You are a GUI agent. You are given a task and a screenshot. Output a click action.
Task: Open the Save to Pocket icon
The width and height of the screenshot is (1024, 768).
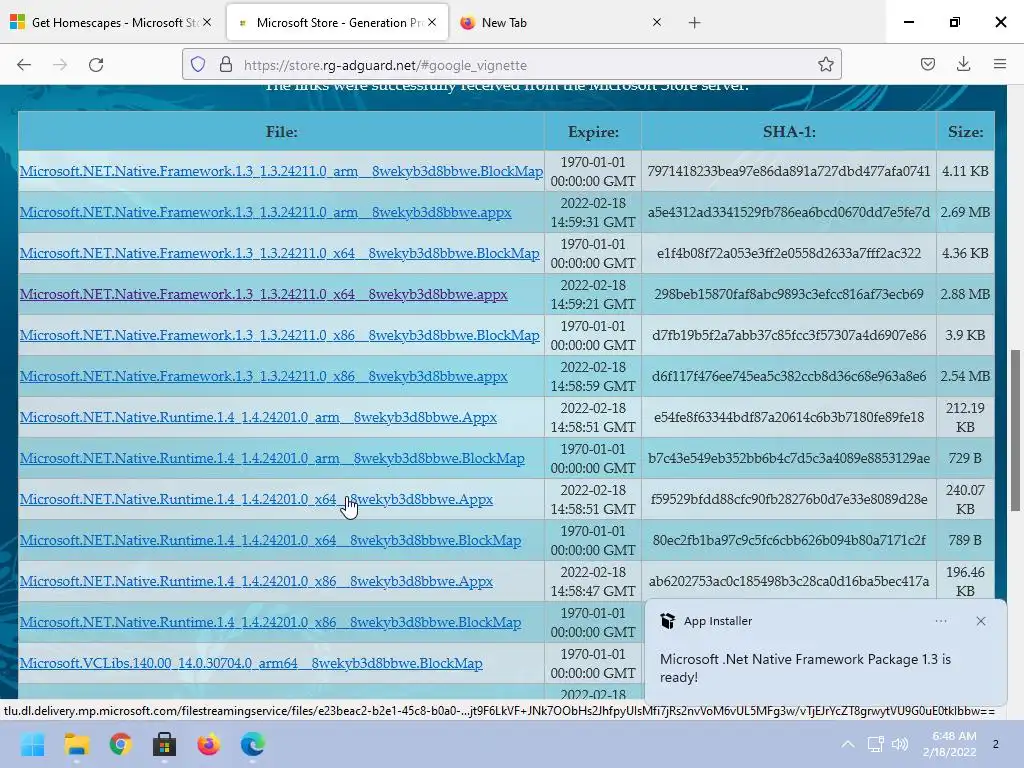click(927, 64)
